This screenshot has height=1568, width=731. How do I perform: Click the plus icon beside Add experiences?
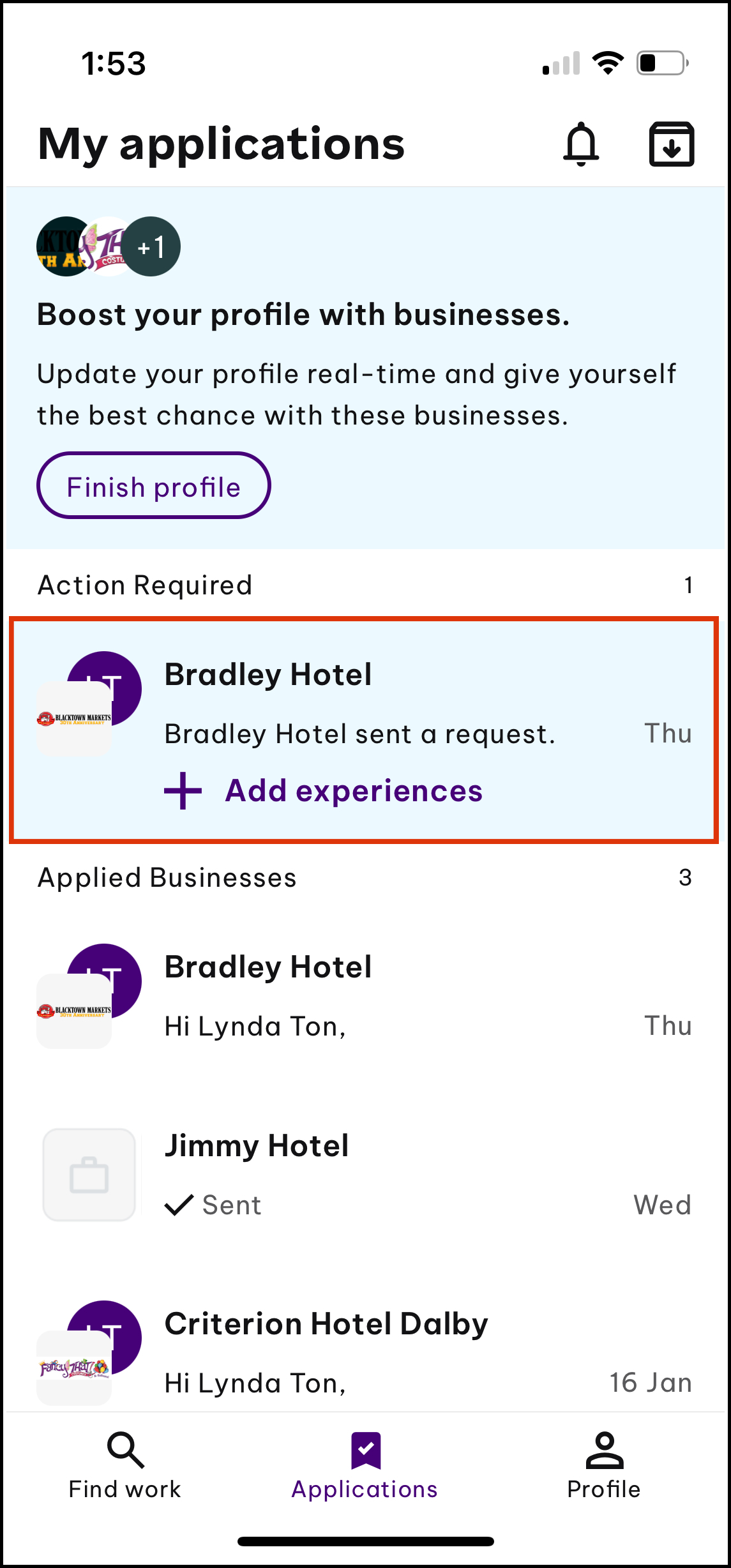(183, 791)
